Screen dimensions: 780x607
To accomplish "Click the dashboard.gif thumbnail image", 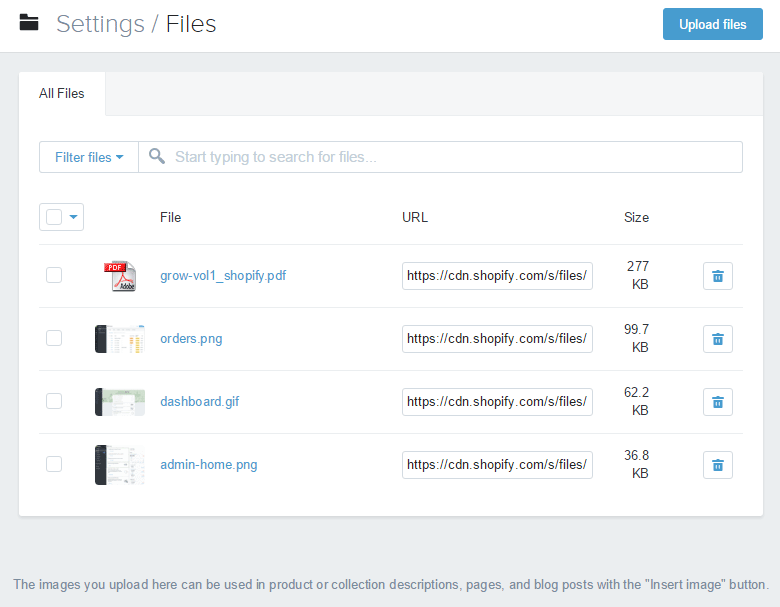I will click(x=119, y=402).
